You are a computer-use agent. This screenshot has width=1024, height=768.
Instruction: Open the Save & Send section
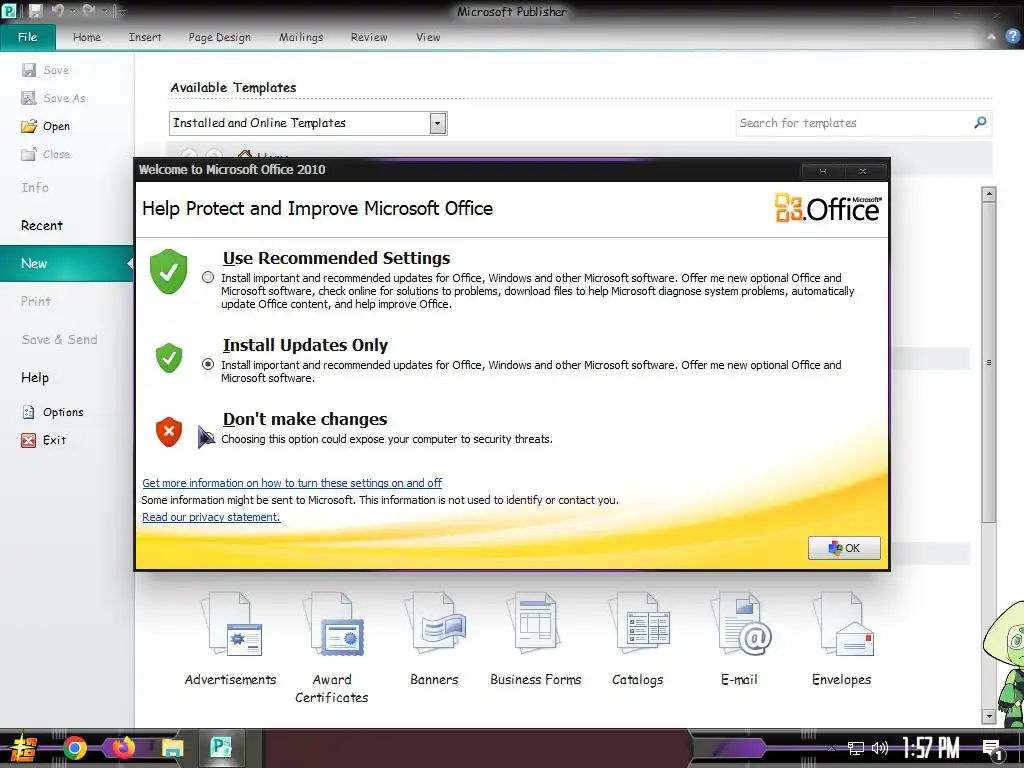point(59,340)
